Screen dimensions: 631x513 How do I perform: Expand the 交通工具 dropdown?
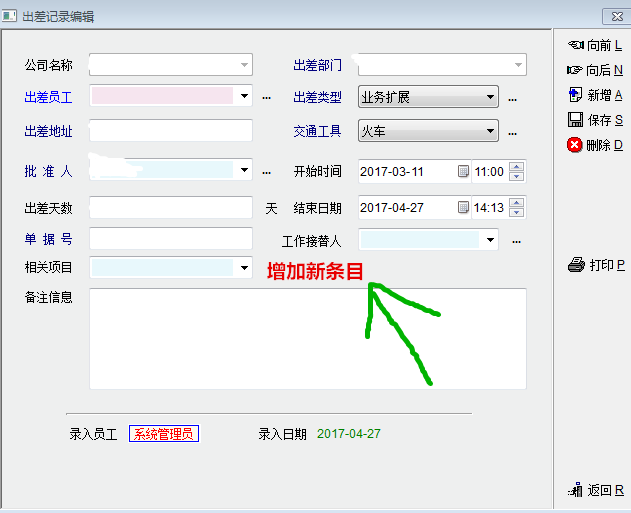(x=490, y=131)
